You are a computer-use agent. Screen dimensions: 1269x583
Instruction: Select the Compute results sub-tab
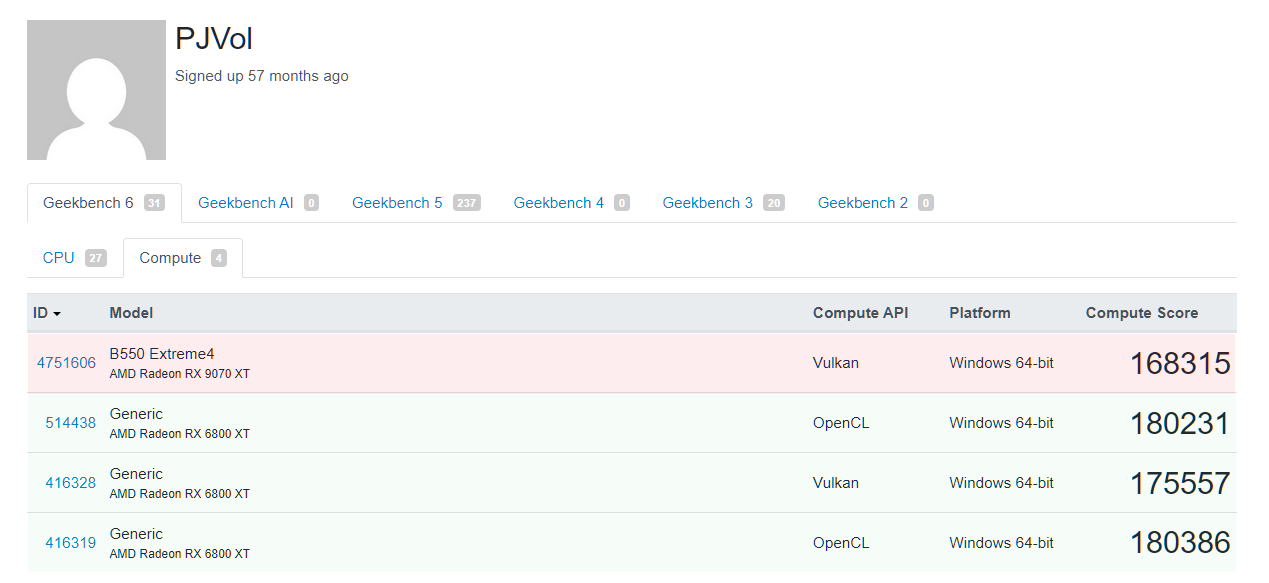pyautogui.click(x=170, y=258)
